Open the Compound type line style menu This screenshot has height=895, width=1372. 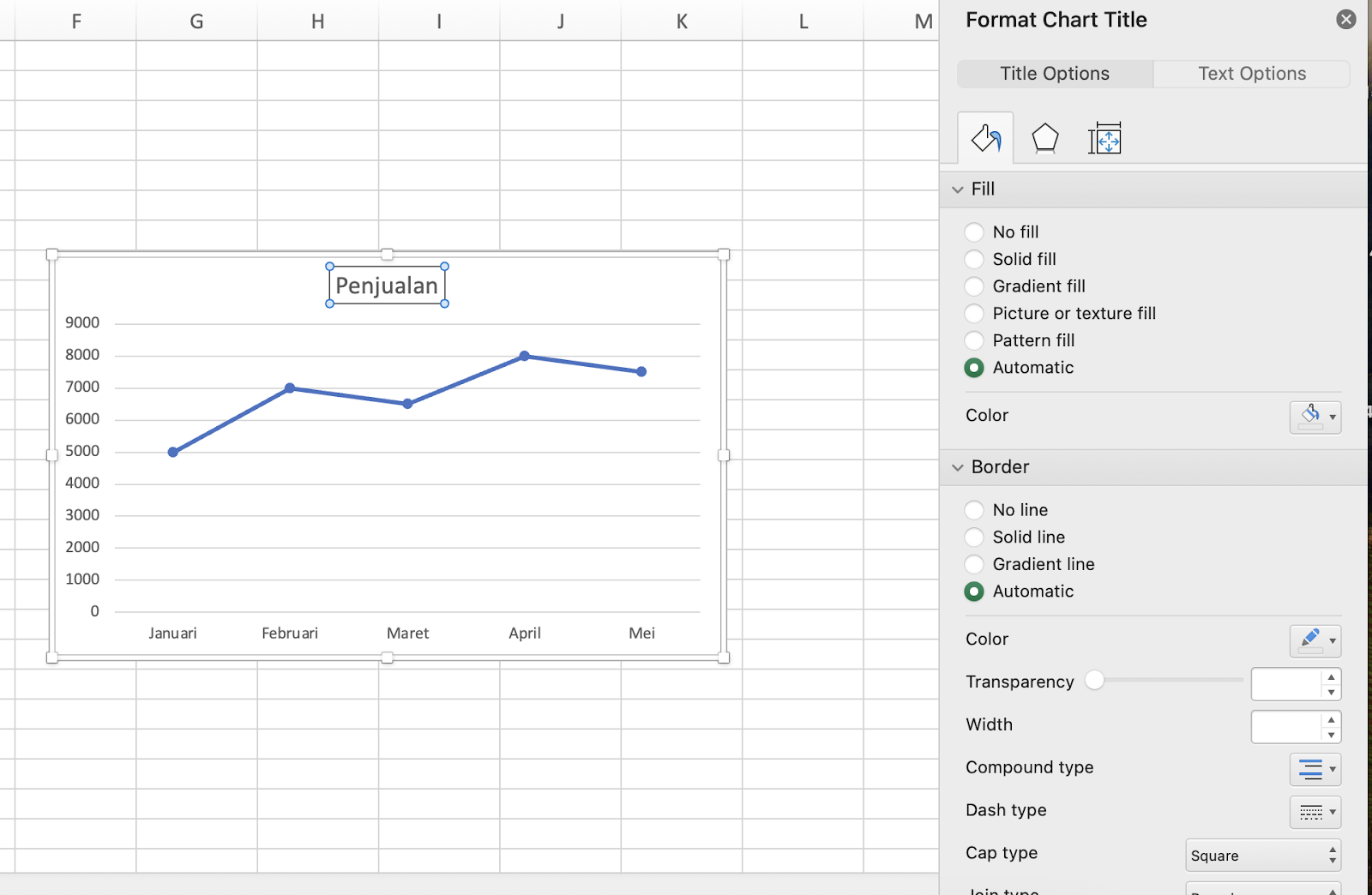click(x=1315, y=769)
